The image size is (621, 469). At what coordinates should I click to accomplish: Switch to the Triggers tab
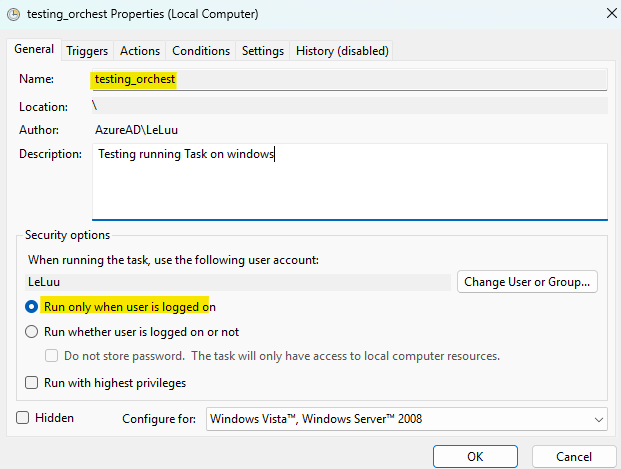click(87, 51)
